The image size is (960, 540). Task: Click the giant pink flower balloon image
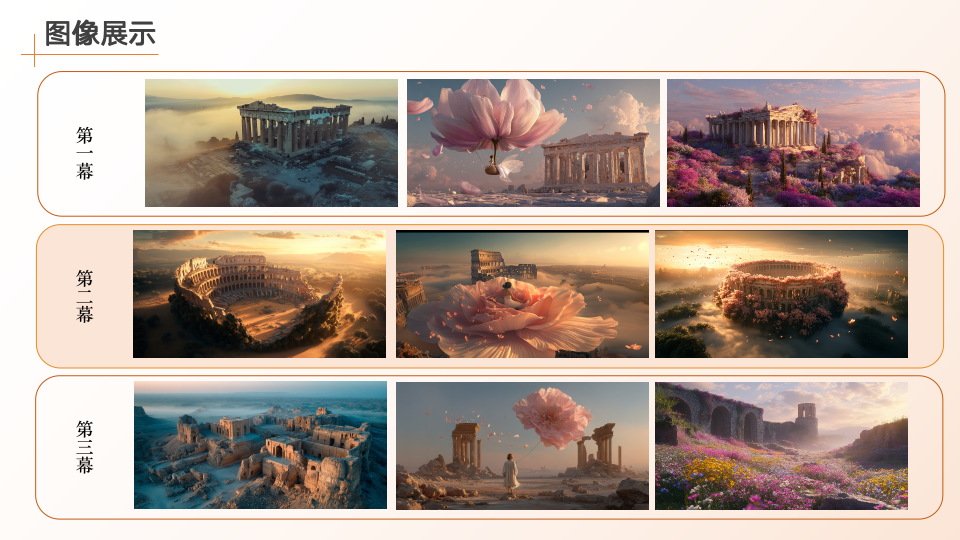533,143
